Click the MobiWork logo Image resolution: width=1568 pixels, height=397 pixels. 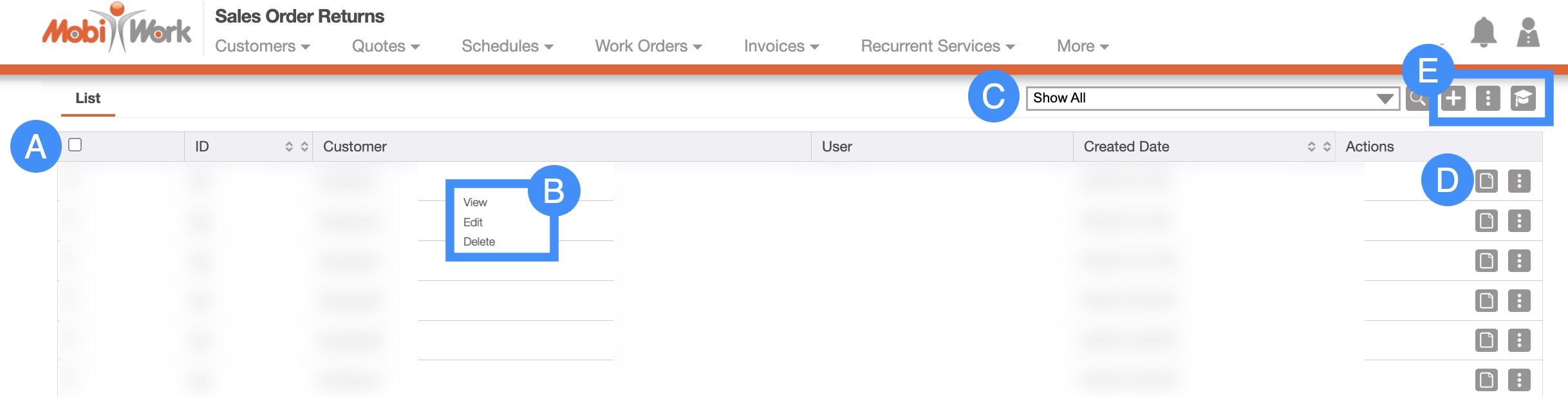117,30
